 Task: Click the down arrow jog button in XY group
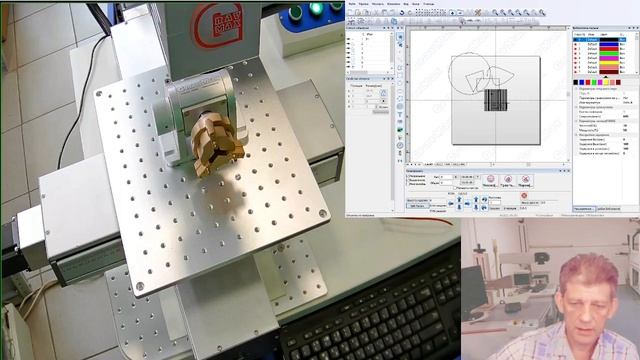(x=459, y=207)
